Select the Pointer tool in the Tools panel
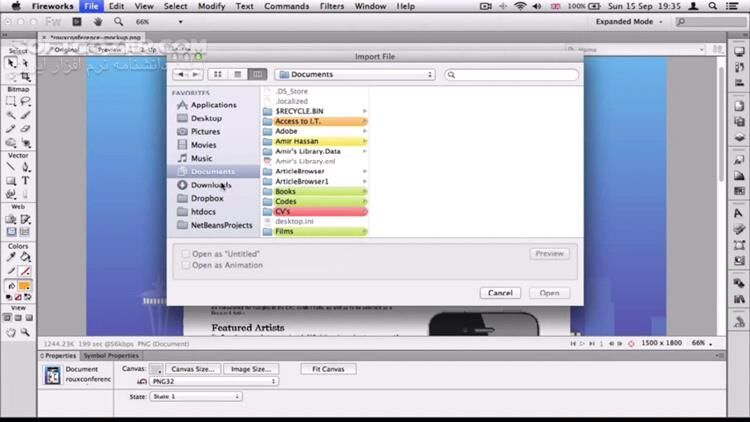Image resolution: width=750 pixels, height=422 pixels. [x=11, y=62]
